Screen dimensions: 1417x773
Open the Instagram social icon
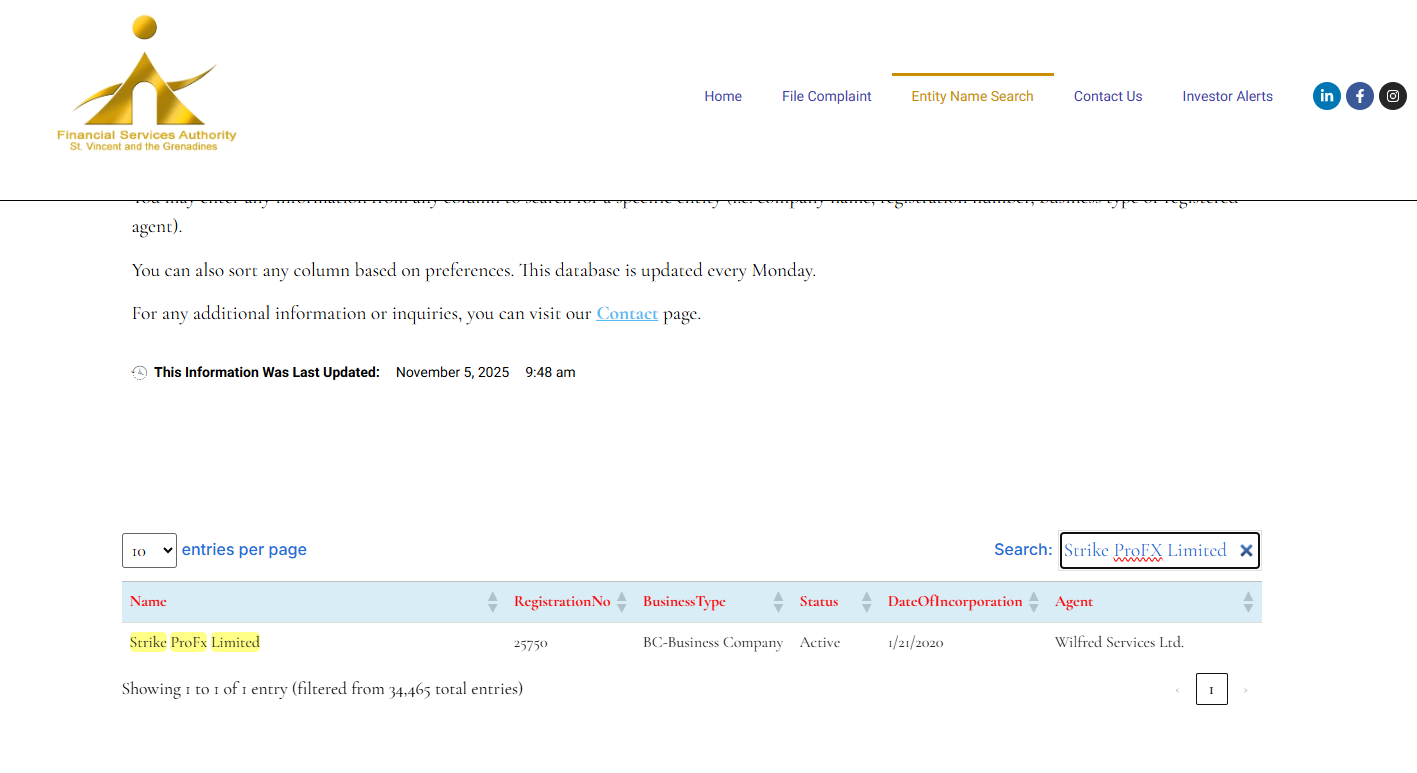(x=1393, y=96)
